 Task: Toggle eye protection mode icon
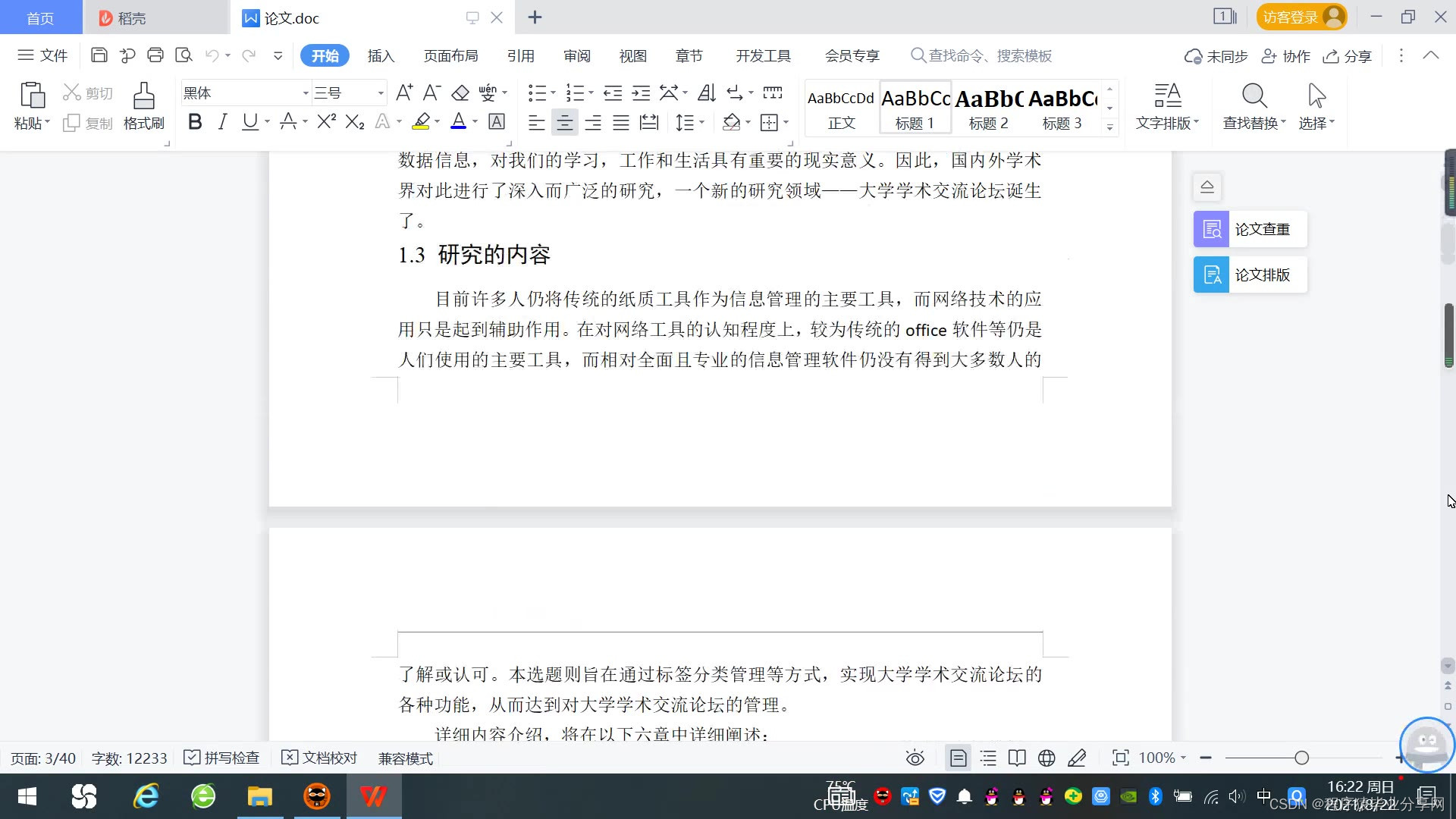[x=915, y=758]
